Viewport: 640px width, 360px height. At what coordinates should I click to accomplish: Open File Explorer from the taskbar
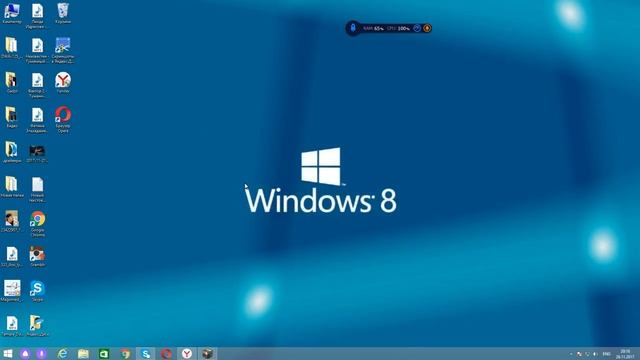83,353
